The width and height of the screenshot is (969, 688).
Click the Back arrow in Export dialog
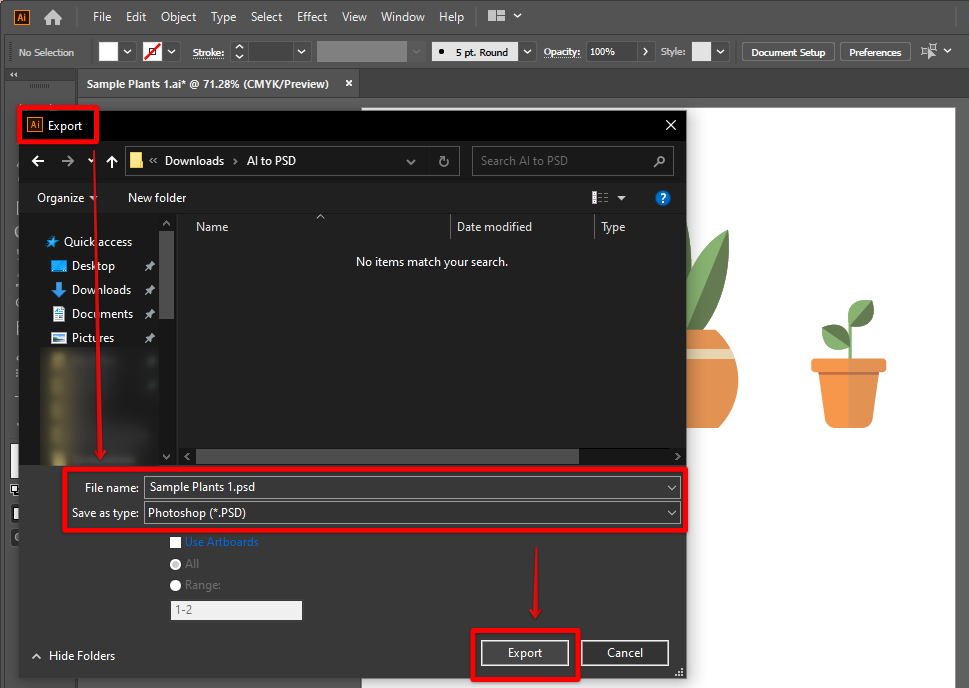(38, 161)
